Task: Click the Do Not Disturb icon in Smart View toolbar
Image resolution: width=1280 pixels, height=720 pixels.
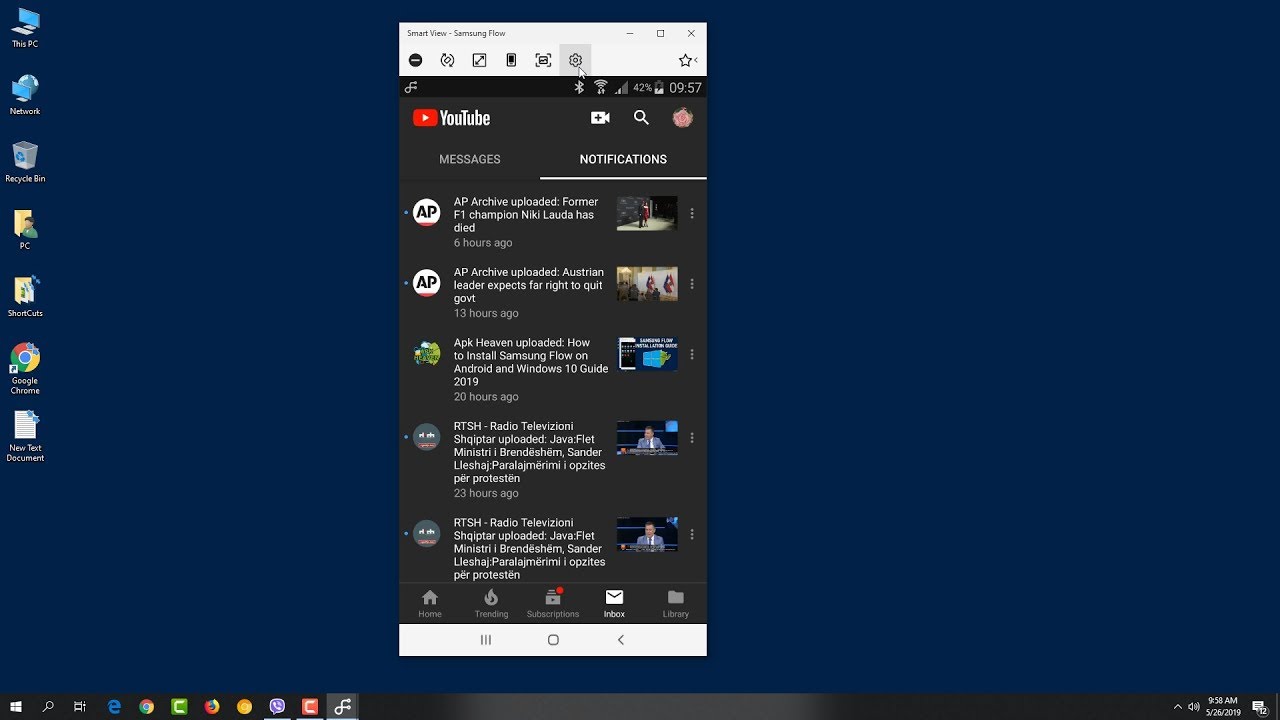Action: click(x=415, y=60)
